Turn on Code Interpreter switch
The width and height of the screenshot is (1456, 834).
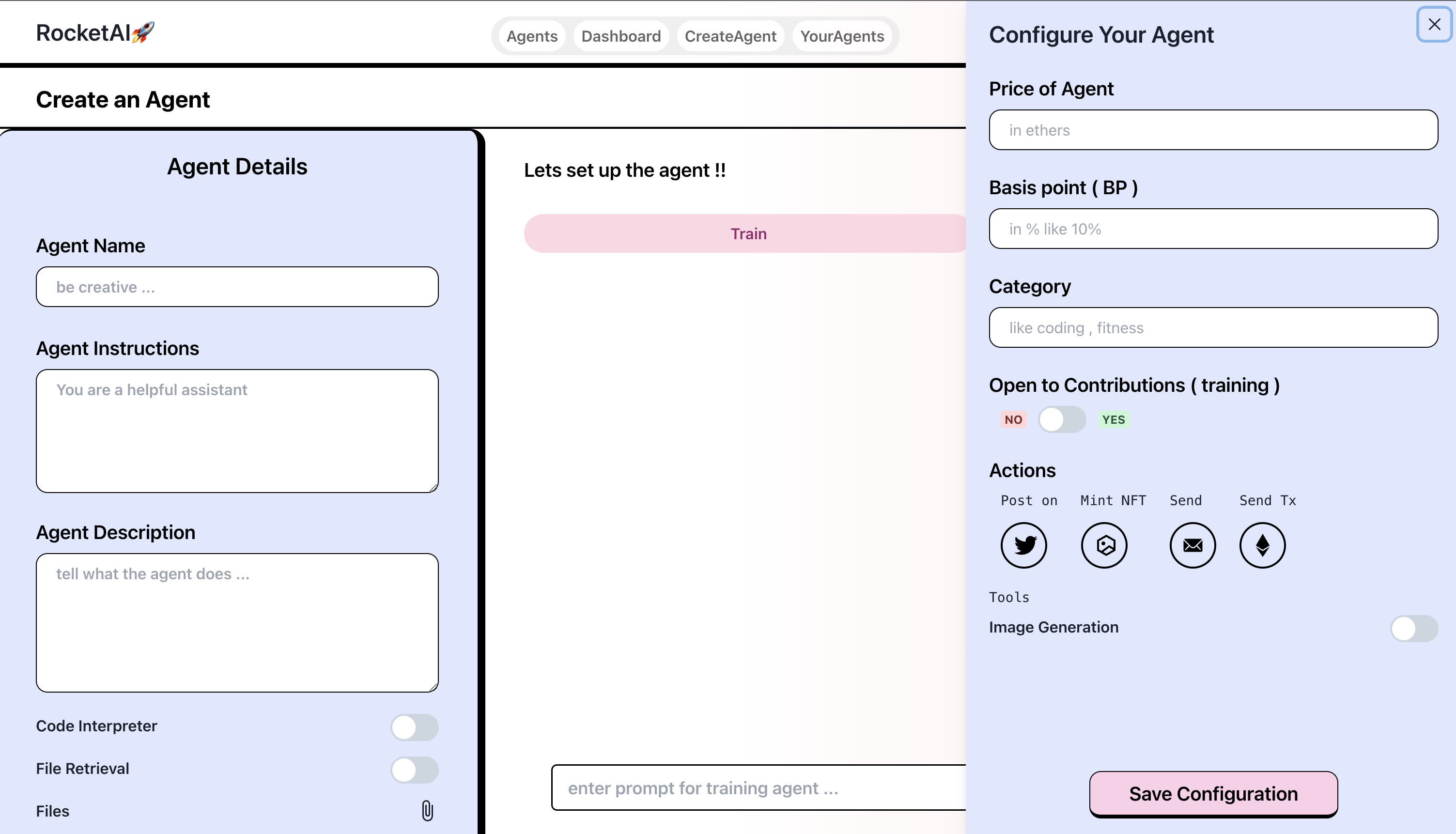click(414, 727)
